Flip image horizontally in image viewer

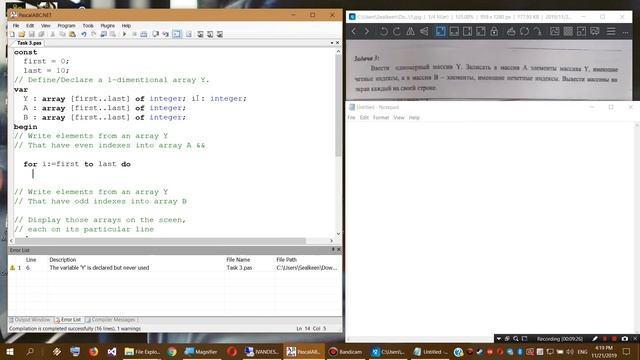[410, 31]
